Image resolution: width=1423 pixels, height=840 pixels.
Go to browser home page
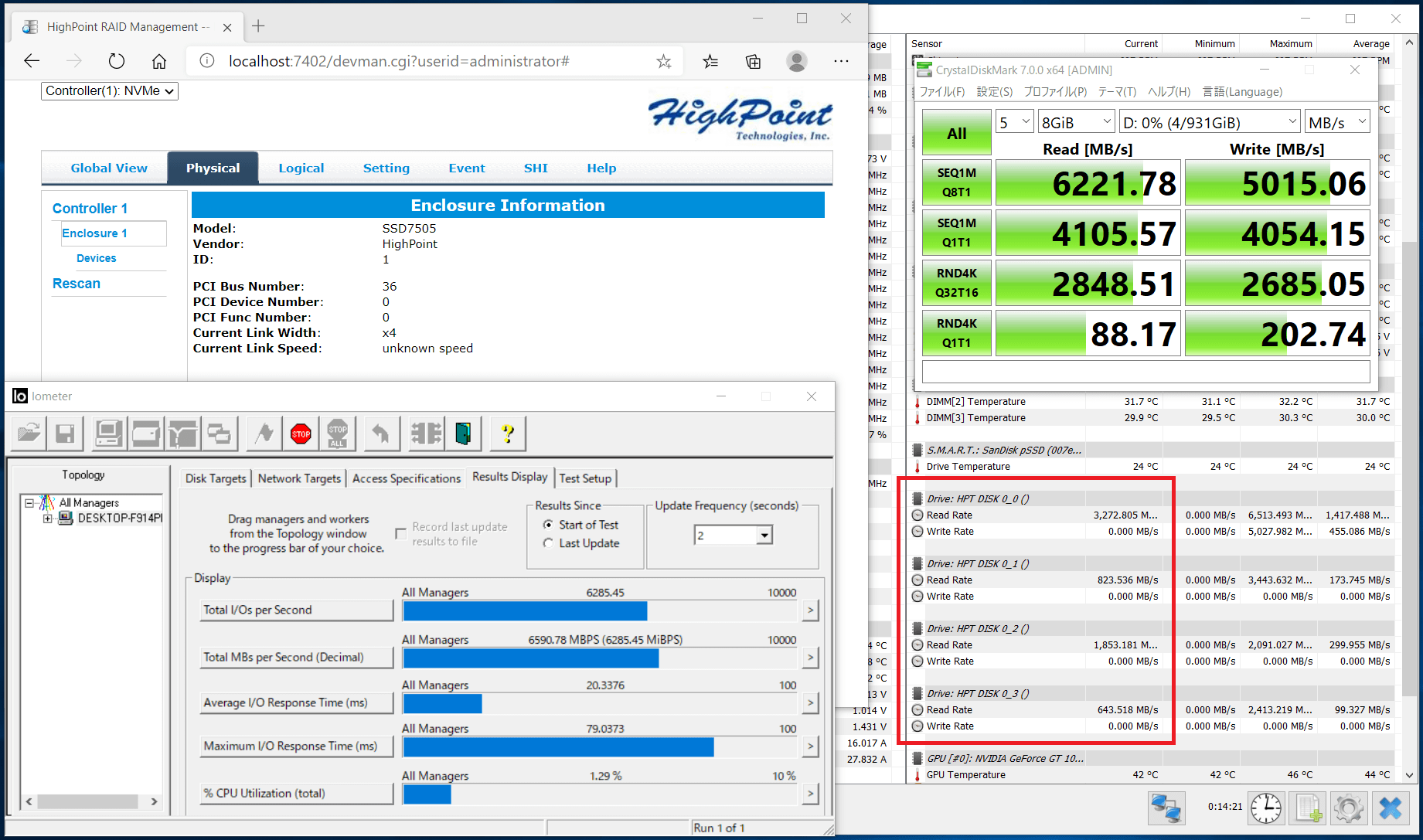click(x=159, y=61)
